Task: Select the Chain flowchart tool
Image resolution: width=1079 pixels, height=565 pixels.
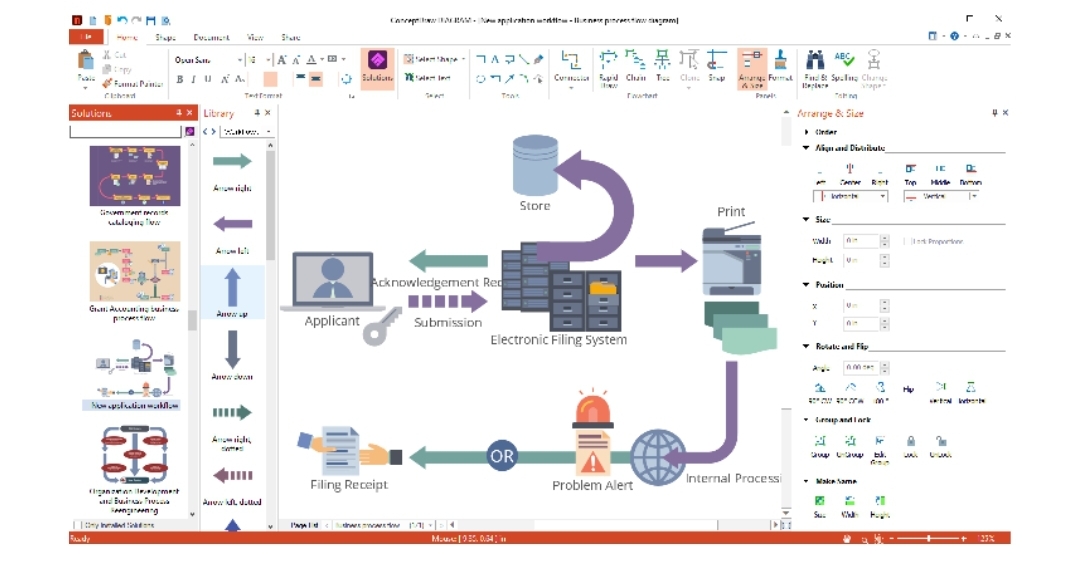Action: pyautogui.click(x=636, y=67)
